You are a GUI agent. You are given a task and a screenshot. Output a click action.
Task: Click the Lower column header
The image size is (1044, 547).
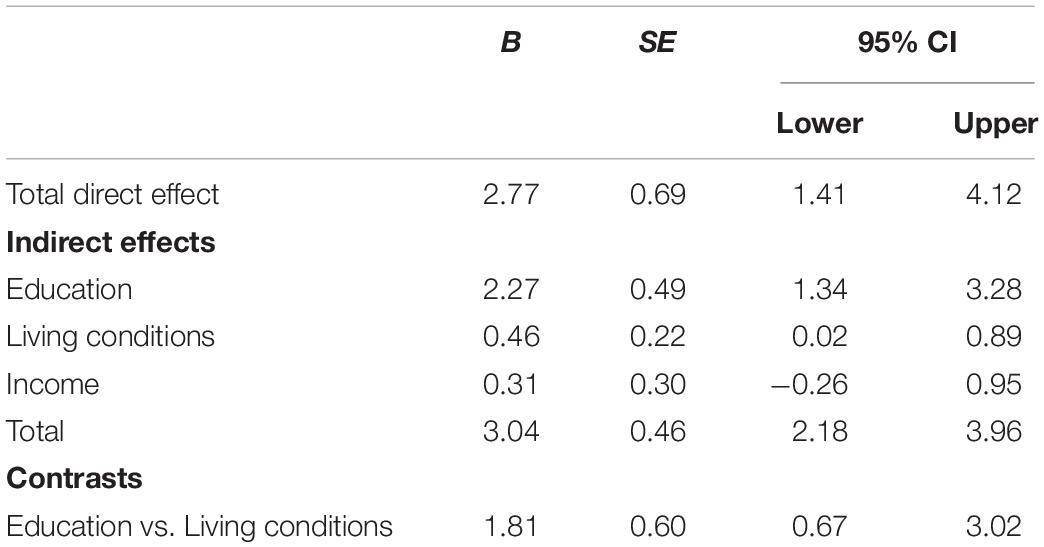click(820, 124)
